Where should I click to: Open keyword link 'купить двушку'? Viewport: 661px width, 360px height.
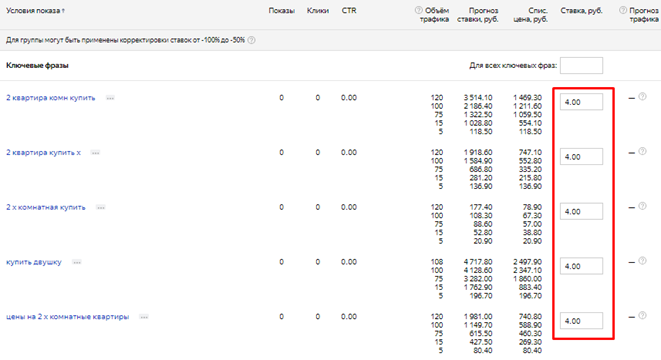click(x=34, y=262)
